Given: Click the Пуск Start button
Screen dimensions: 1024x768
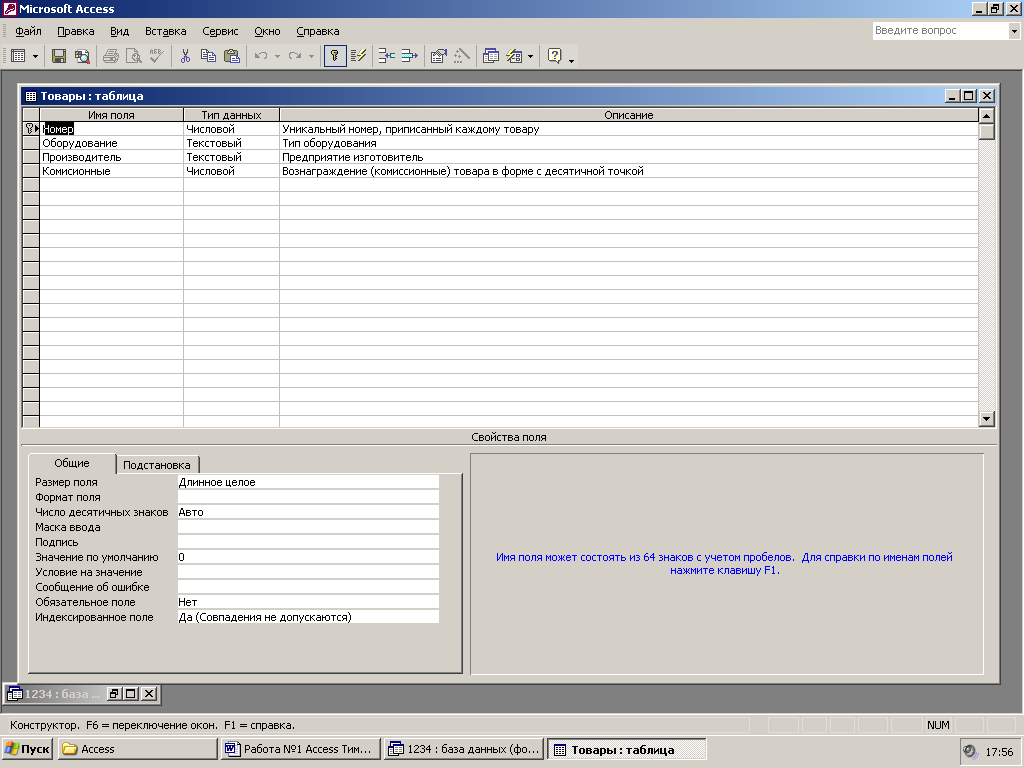Looking at the screenshot, I should point(27,749).
